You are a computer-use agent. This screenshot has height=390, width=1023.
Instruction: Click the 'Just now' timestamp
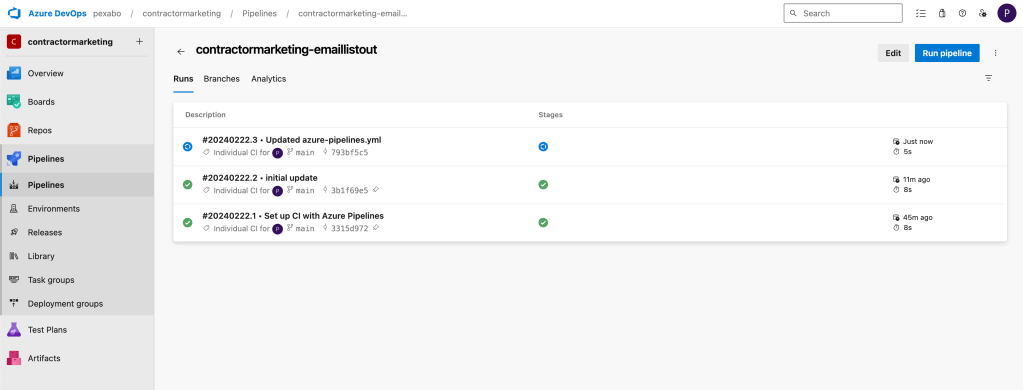point(917,141)
